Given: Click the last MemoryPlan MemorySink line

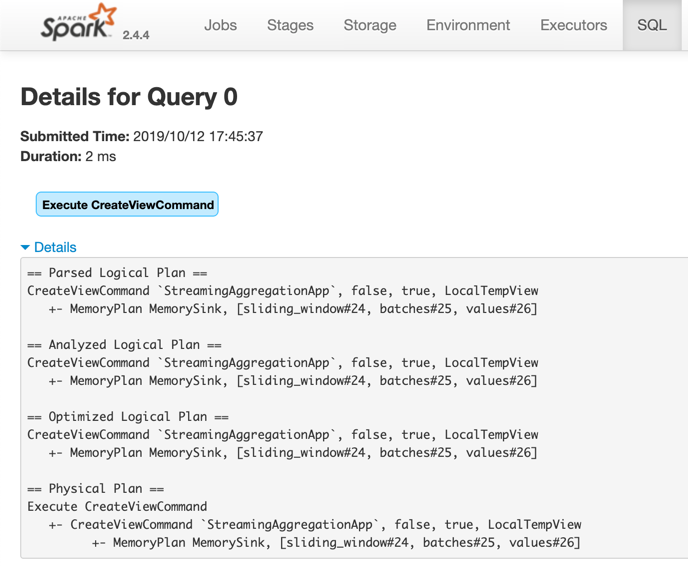Looking at the screenshot, I should point(345,543).
